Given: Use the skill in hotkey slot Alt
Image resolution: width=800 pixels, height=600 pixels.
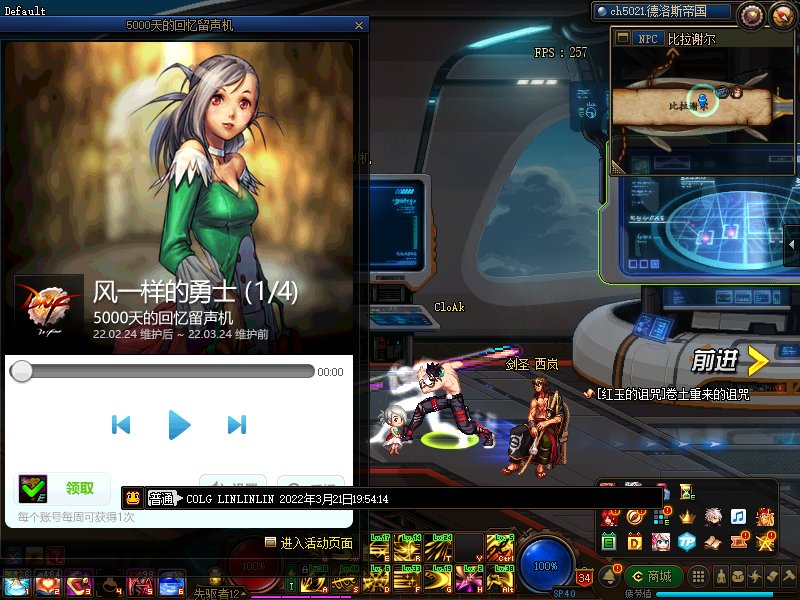Looking at the screenshot, I should pyautogui.click(x=499, y=579).
